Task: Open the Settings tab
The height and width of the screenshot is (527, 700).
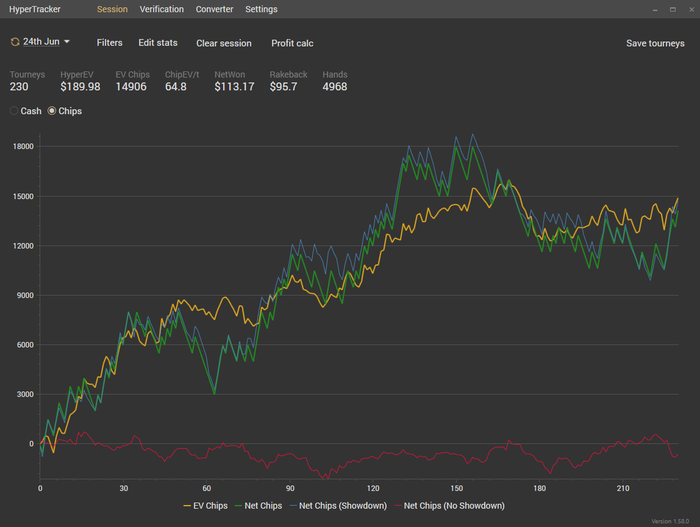Action: [x=261, y=9]
